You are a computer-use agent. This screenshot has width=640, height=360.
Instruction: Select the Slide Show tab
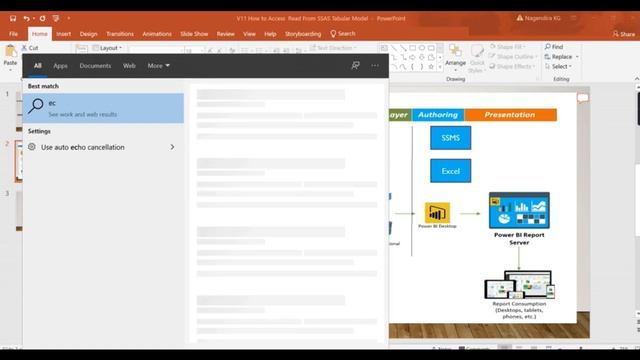click(194, 34)
